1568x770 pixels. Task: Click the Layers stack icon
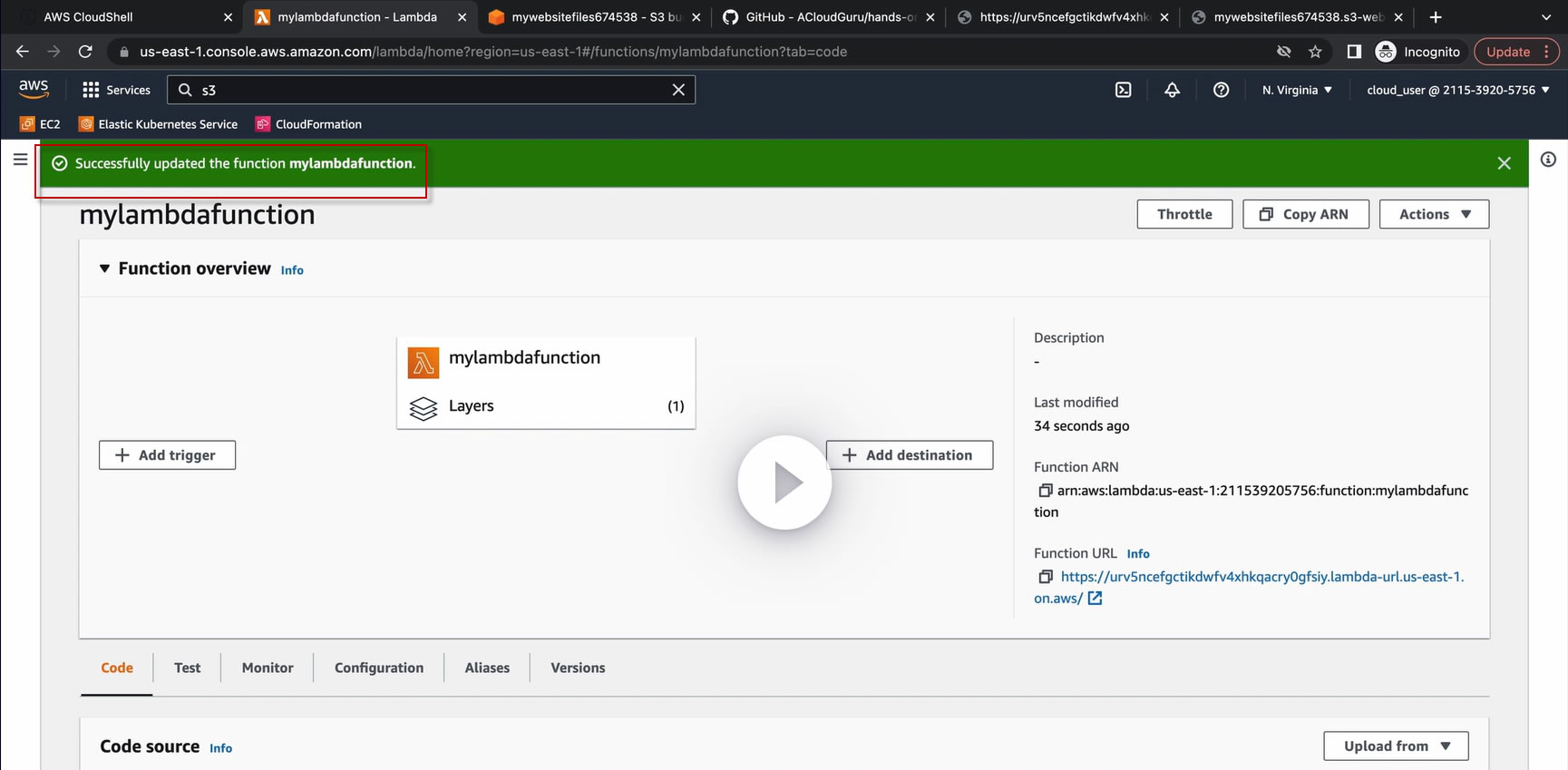423,408
